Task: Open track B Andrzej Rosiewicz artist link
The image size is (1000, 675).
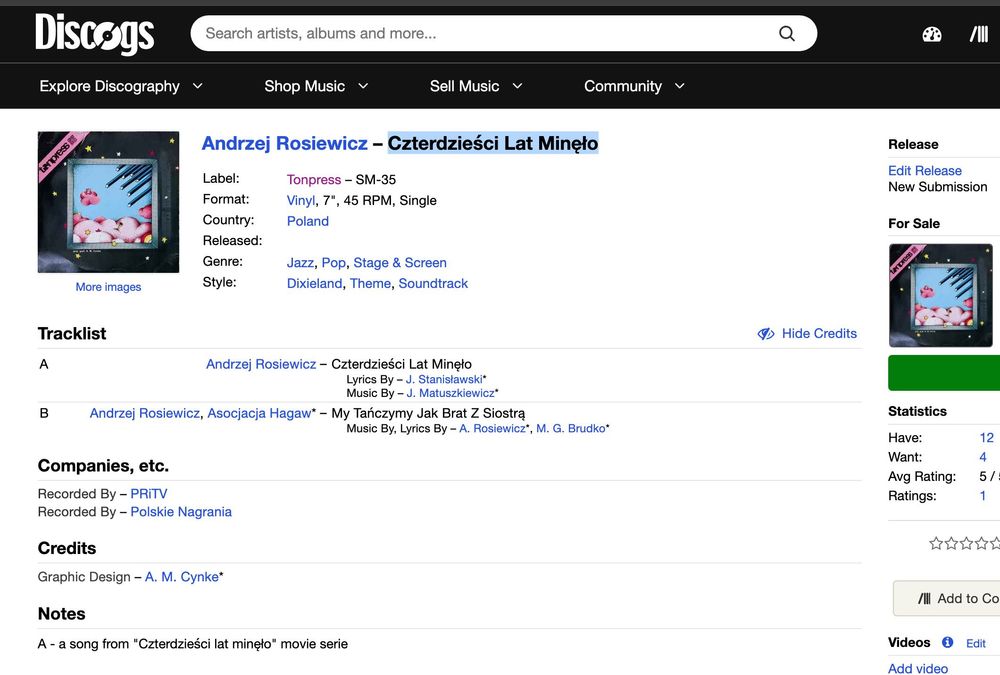Action: 145,413
